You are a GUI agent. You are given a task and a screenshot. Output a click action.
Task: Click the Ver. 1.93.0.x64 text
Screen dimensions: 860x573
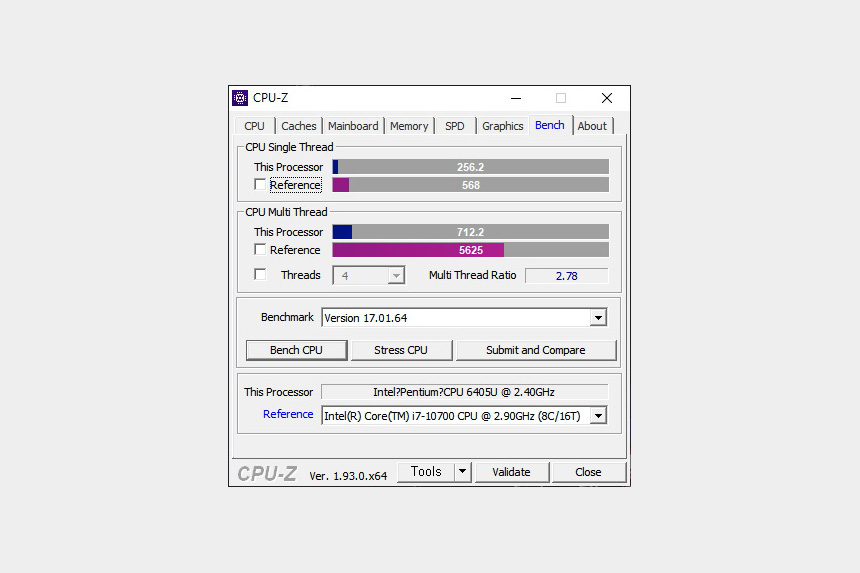click(348, 475)
